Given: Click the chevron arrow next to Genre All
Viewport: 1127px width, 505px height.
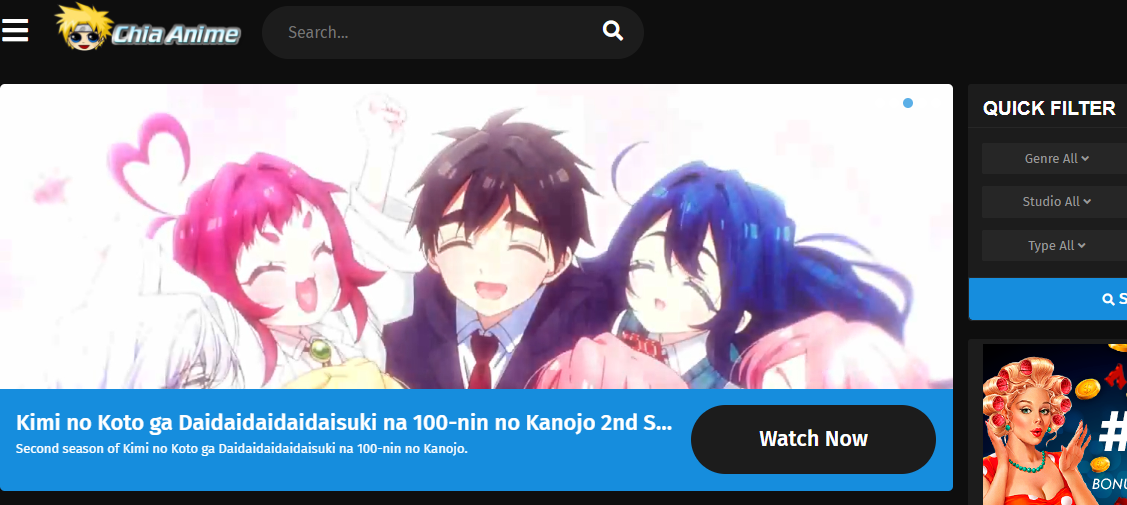Looking at the screenshot, I should [x=1085, y=159].
